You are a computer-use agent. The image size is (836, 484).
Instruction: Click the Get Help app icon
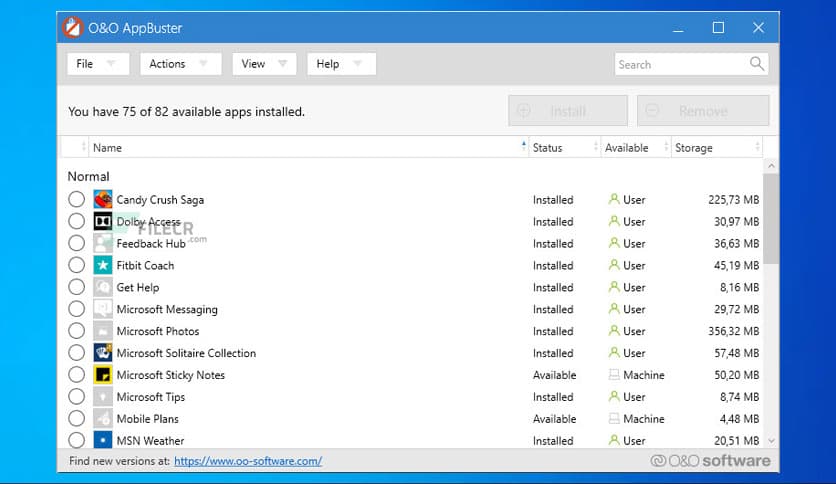[x=103, y=287]
